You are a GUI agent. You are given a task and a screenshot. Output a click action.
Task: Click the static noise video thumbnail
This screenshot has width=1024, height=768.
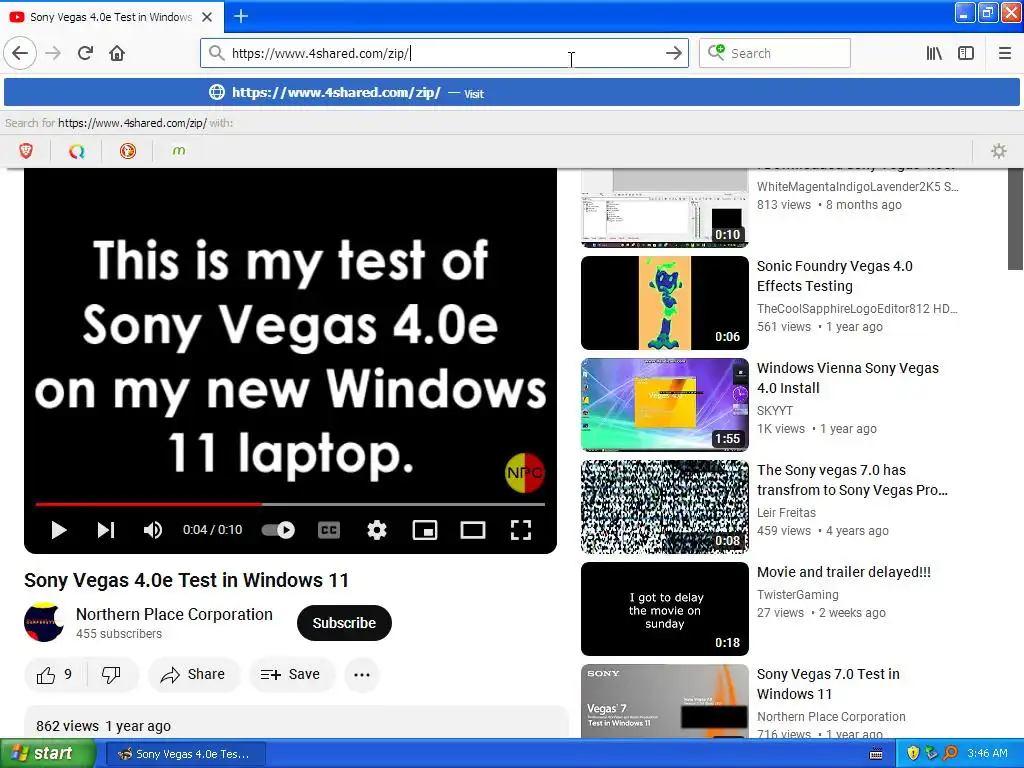coord(665,507)
